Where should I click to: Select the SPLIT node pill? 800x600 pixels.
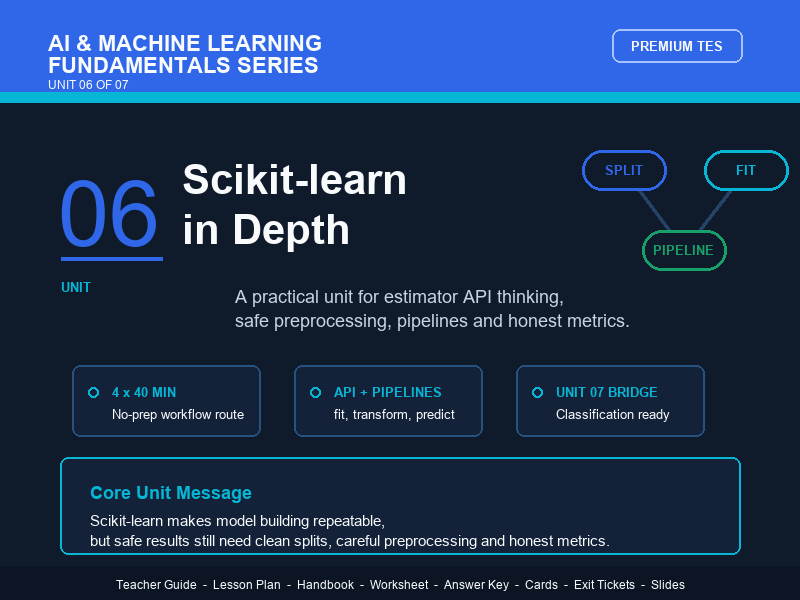pos(624,170)
